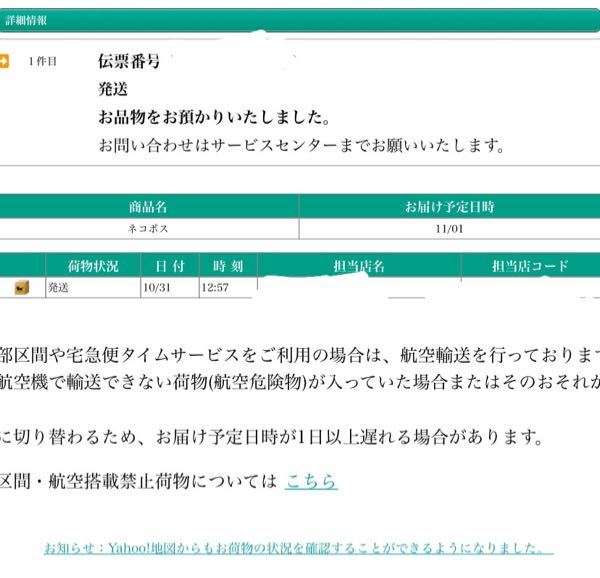600x578 pixels.
Task: Click the orange arrow icon beside 1件目
Action: coord(5,61)
